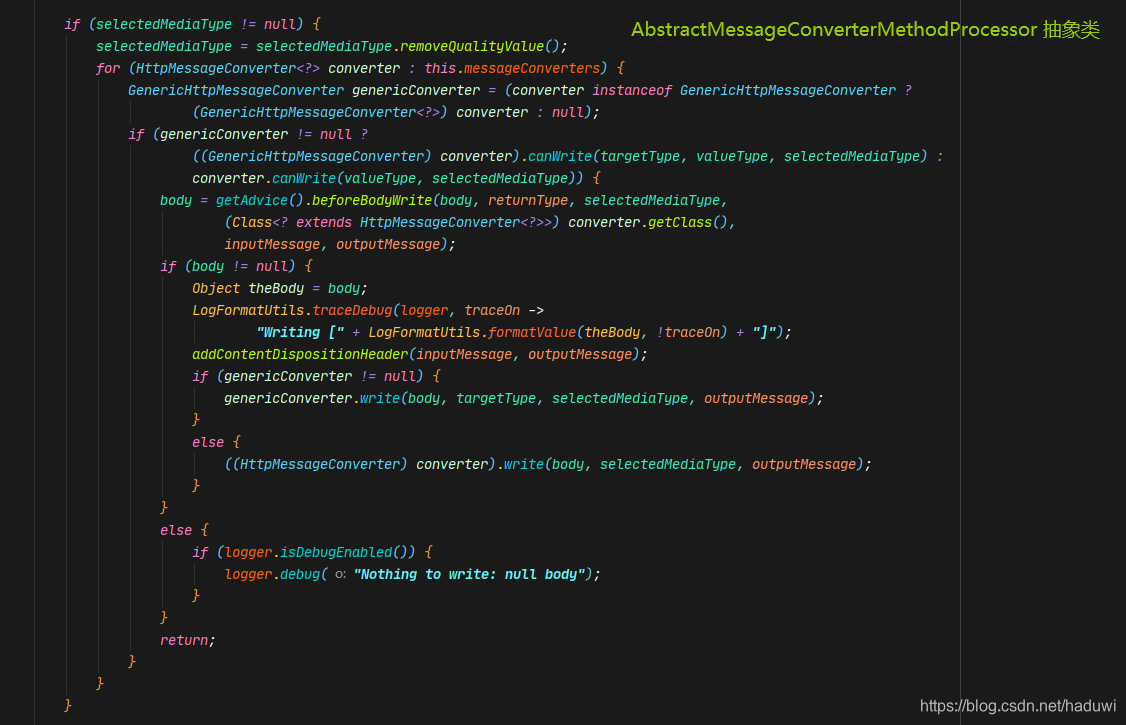This screenshot has height=725, width=1126.
Task: Click the 'Object' type in theBody declaration
Action: click(x=216, y=289)
